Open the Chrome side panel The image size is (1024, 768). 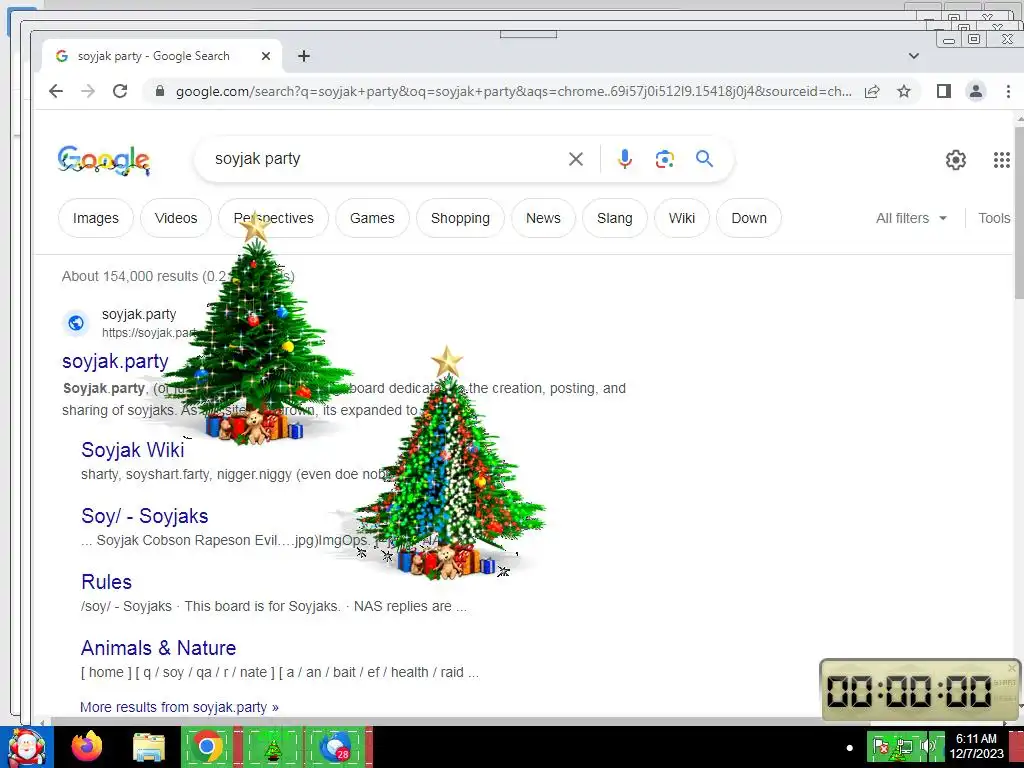(x=944, y=91)
